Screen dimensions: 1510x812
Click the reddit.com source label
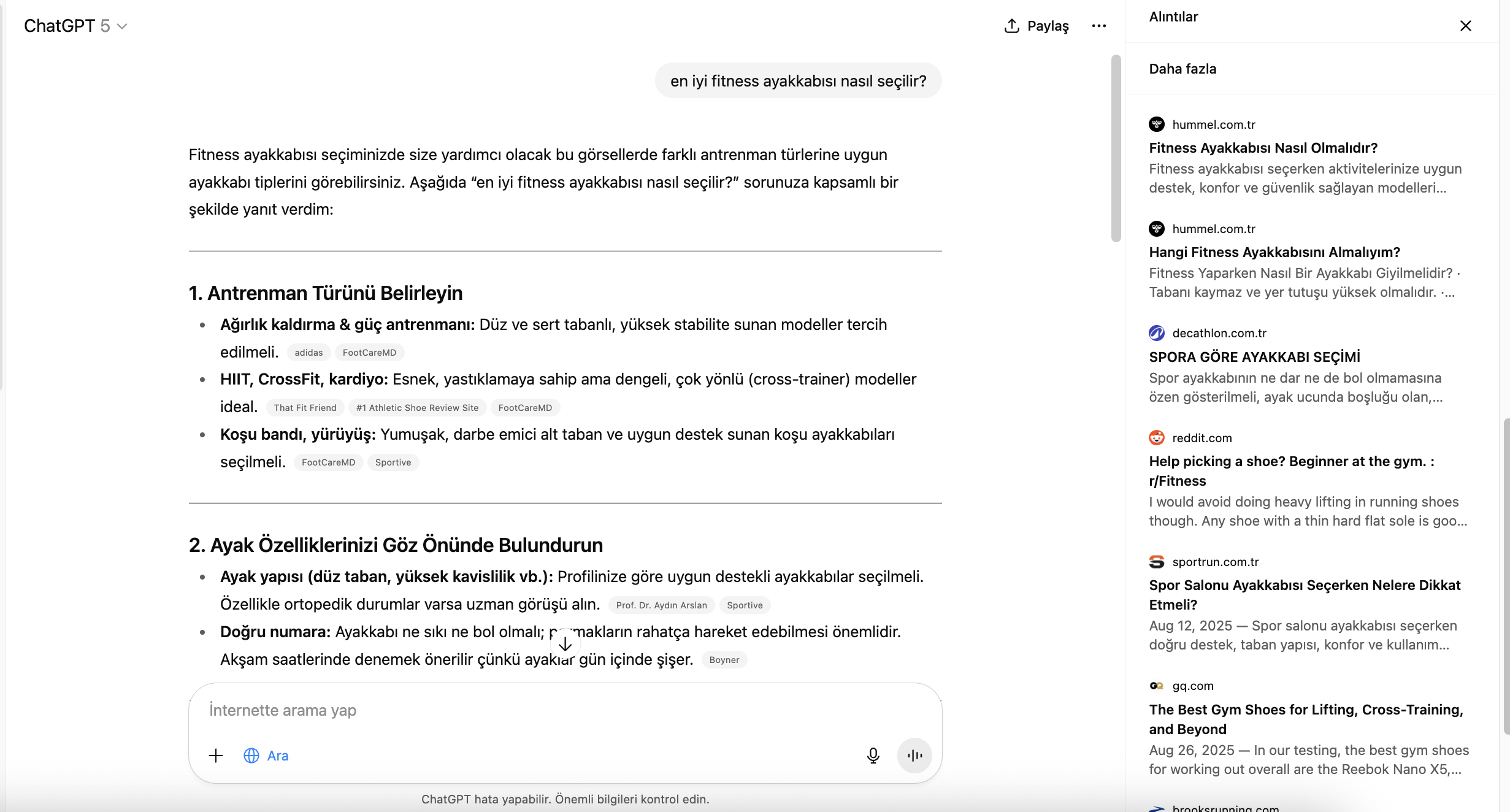coord(1202,438)
